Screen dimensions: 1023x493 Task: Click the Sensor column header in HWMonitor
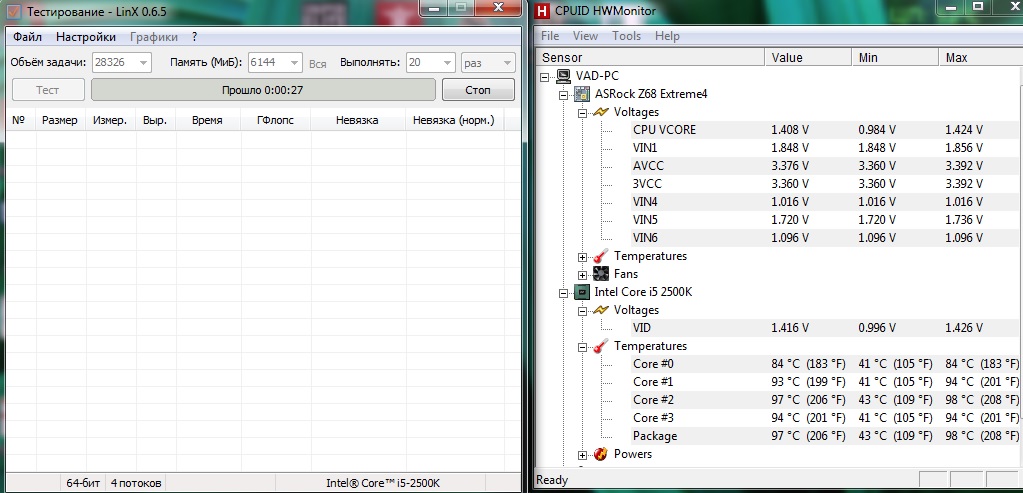coord(650,58)
